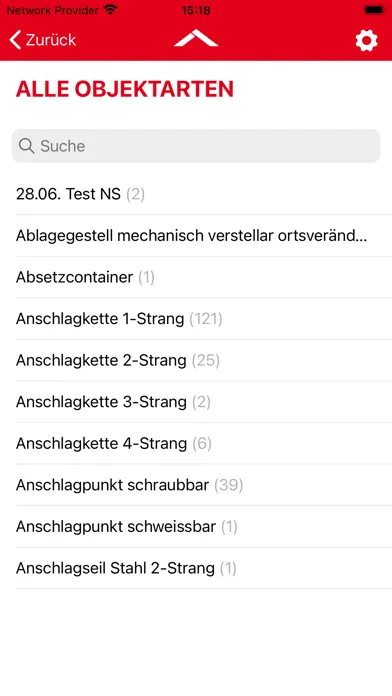Go back with the Zurück button
This screenshot has width=392, height=696.
point(43,40)
